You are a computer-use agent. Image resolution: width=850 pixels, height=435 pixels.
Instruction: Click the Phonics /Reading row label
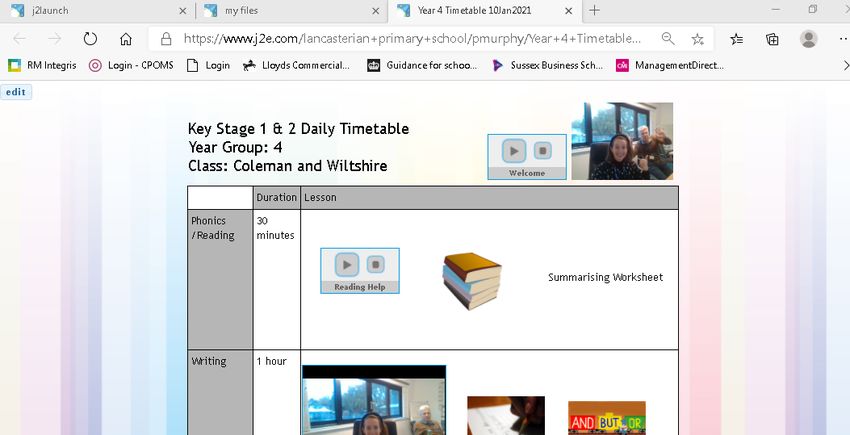tap(213, 228)
